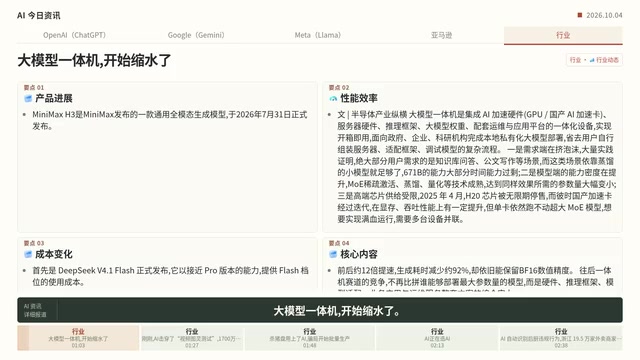Screen dimensions: 640x360
Task: Click the 产品进展 card icon
Action: coord(28,98)
